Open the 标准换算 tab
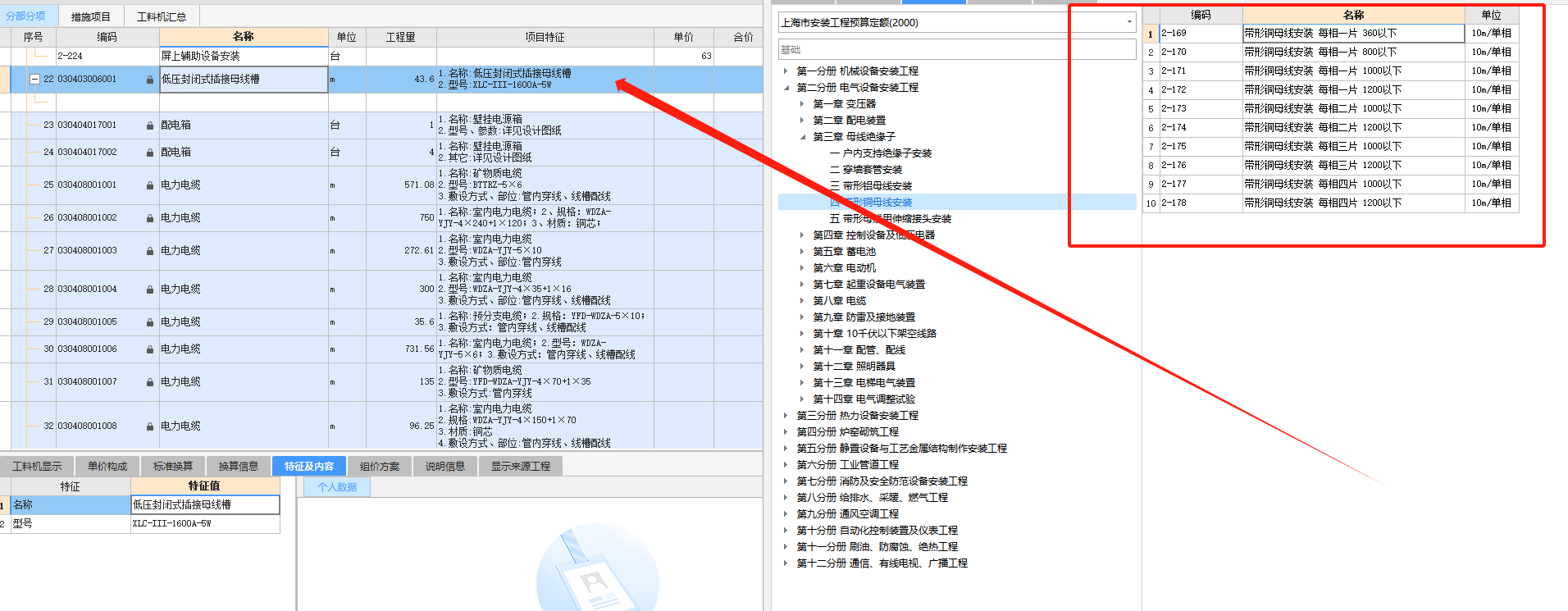Viewport: 1568px width, 611px height. [173, 466]
